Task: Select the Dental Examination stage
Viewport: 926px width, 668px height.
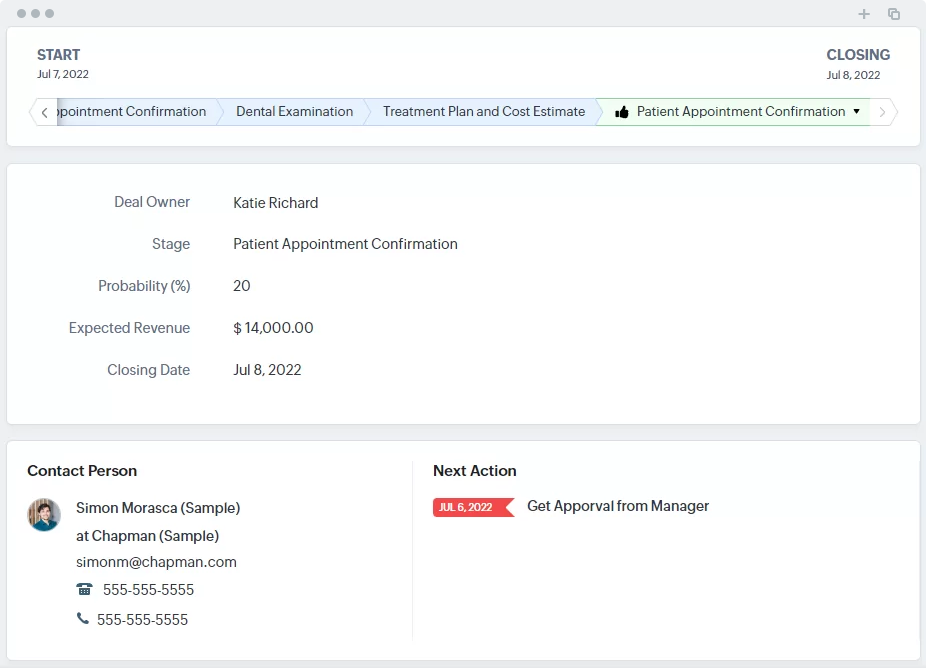Action: click(x=294, y=112)
